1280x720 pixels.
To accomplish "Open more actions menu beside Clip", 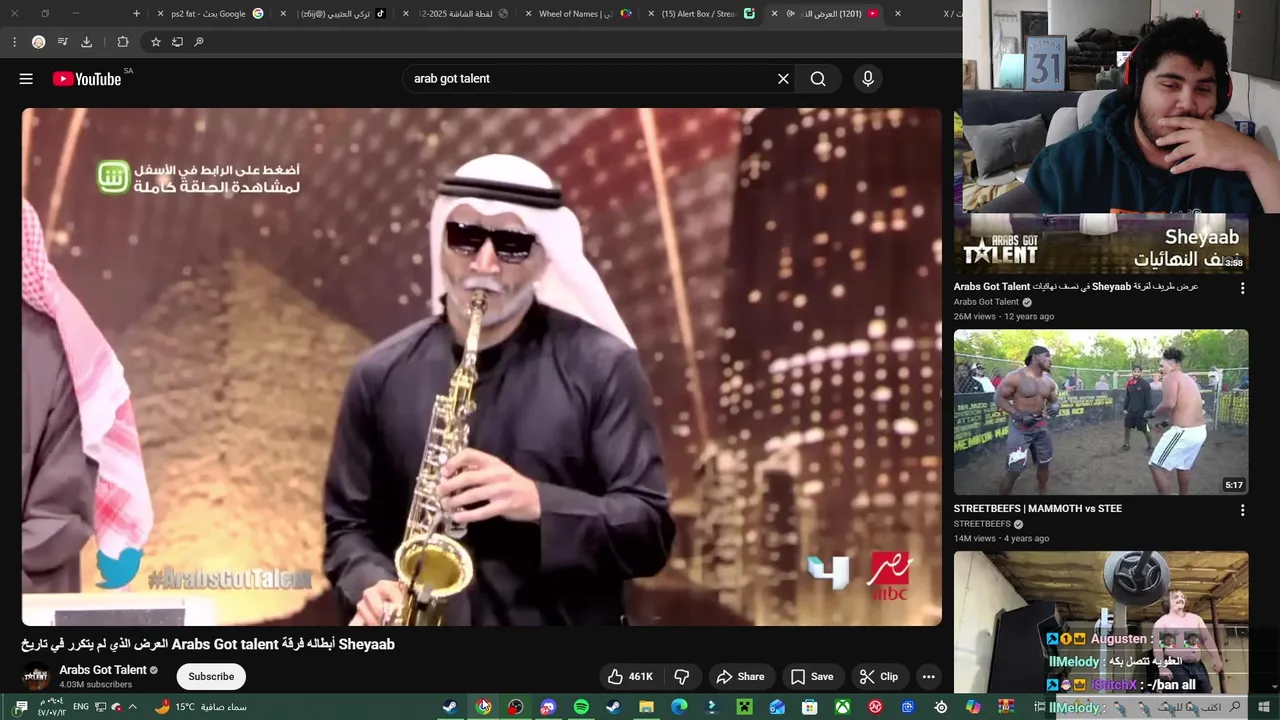I will click(x=928, y=677).
